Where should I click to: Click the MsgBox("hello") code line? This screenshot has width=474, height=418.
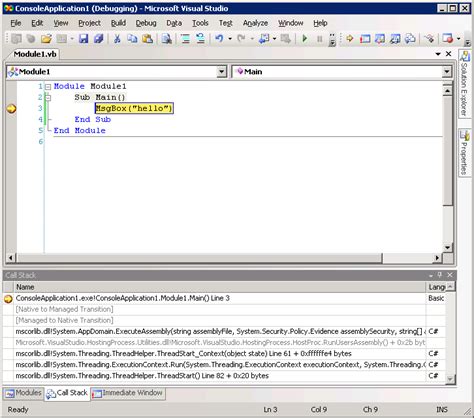(x=134, y=108)
